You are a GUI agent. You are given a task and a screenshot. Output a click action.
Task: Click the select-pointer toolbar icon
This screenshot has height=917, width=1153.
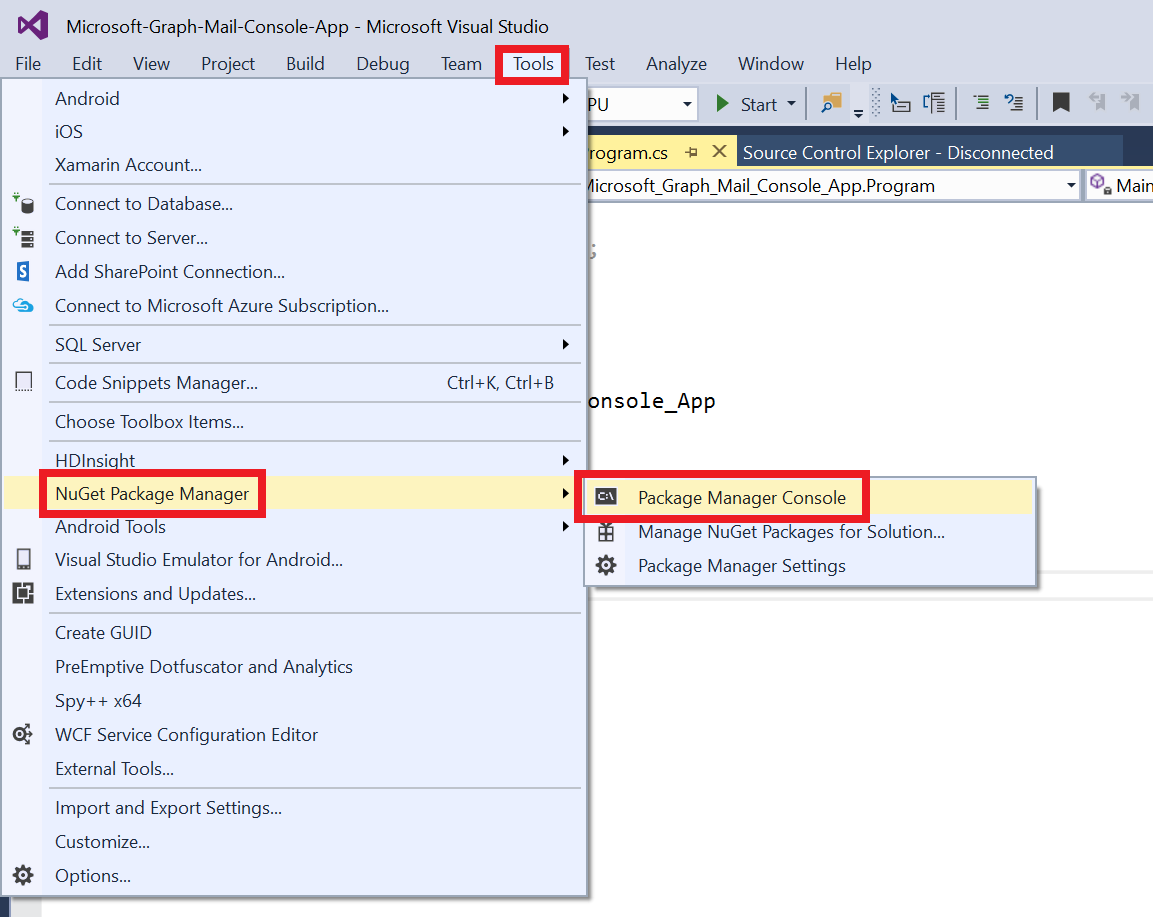[x=900, y=103]
